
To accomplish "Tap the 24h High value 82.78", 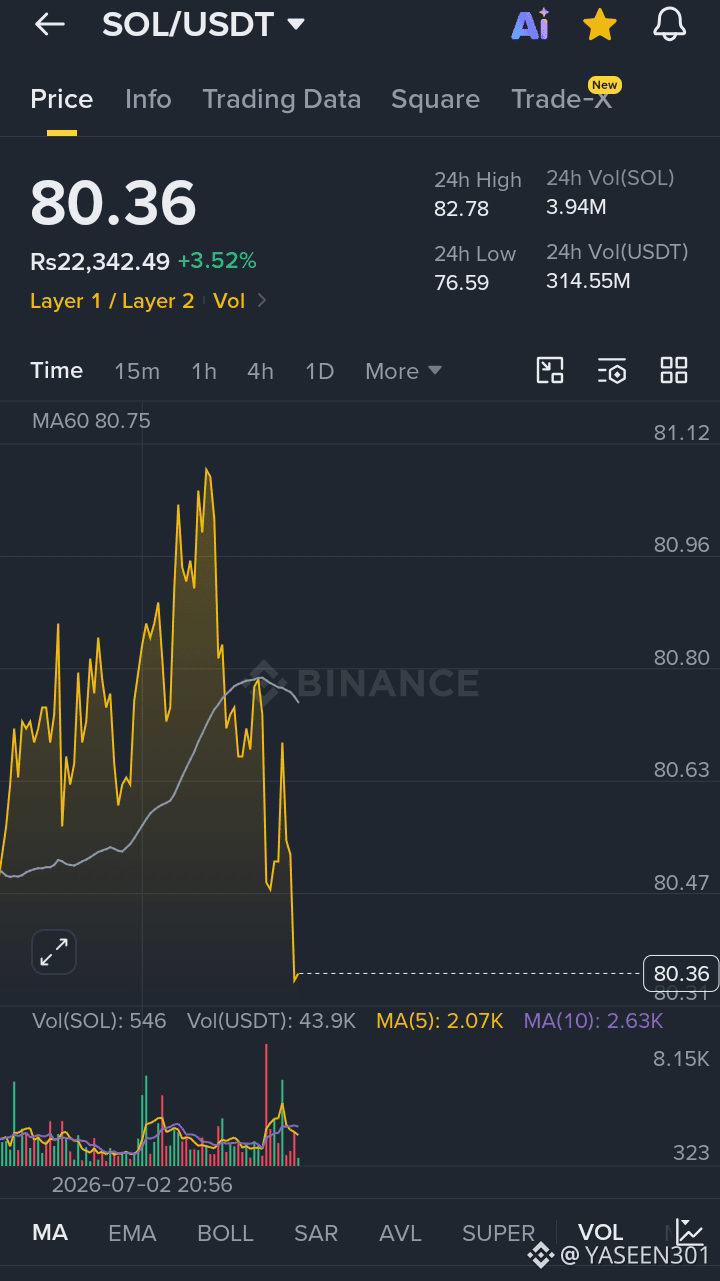I will click(461, 209).
